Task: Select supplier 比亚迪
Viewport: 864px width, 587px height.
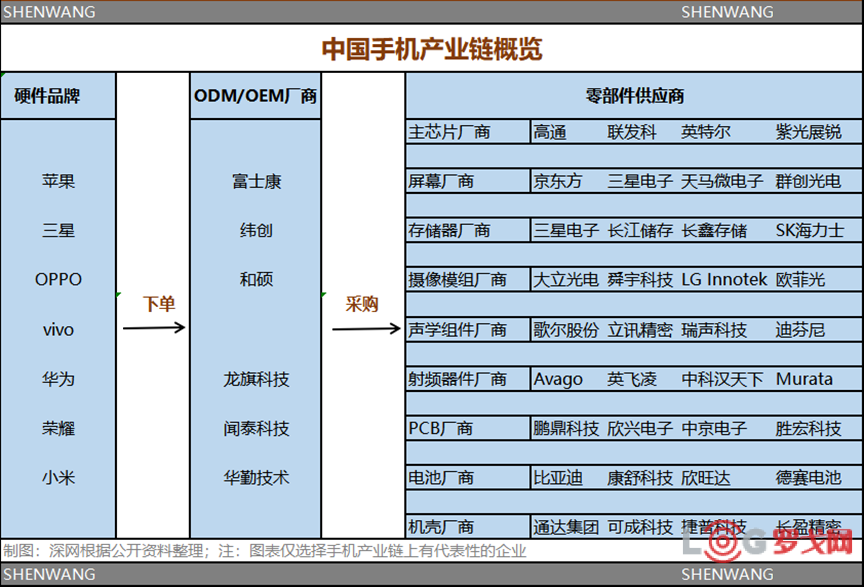Action: pyautogui.click(x=558, y=477)
